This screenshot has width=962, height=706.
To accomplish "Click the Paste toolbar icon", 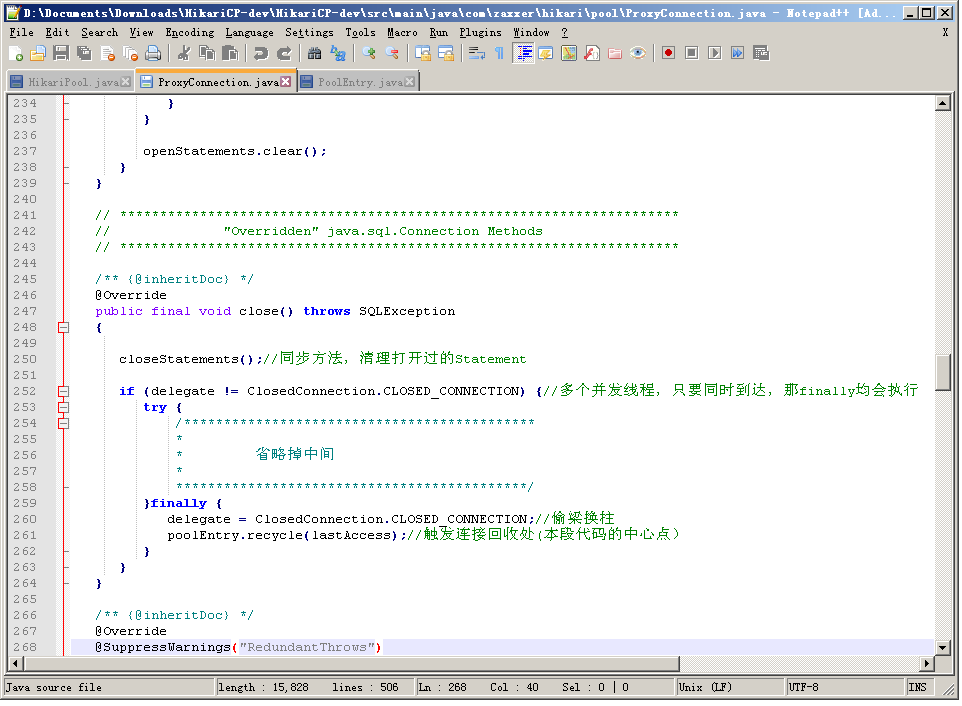I will (230, 54).
